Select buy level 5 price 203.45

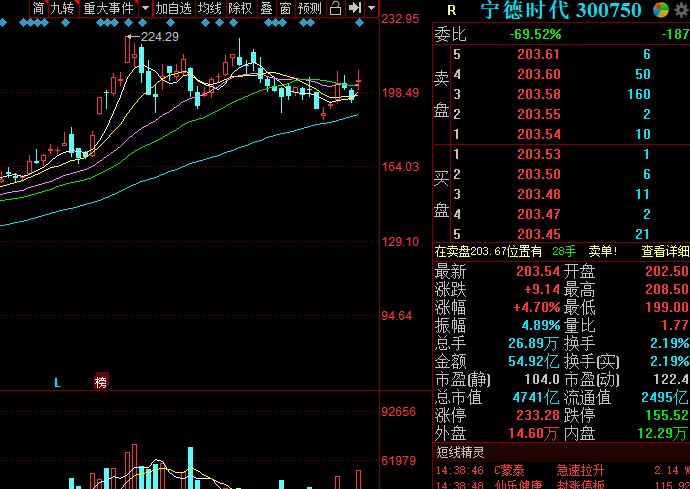539,234
